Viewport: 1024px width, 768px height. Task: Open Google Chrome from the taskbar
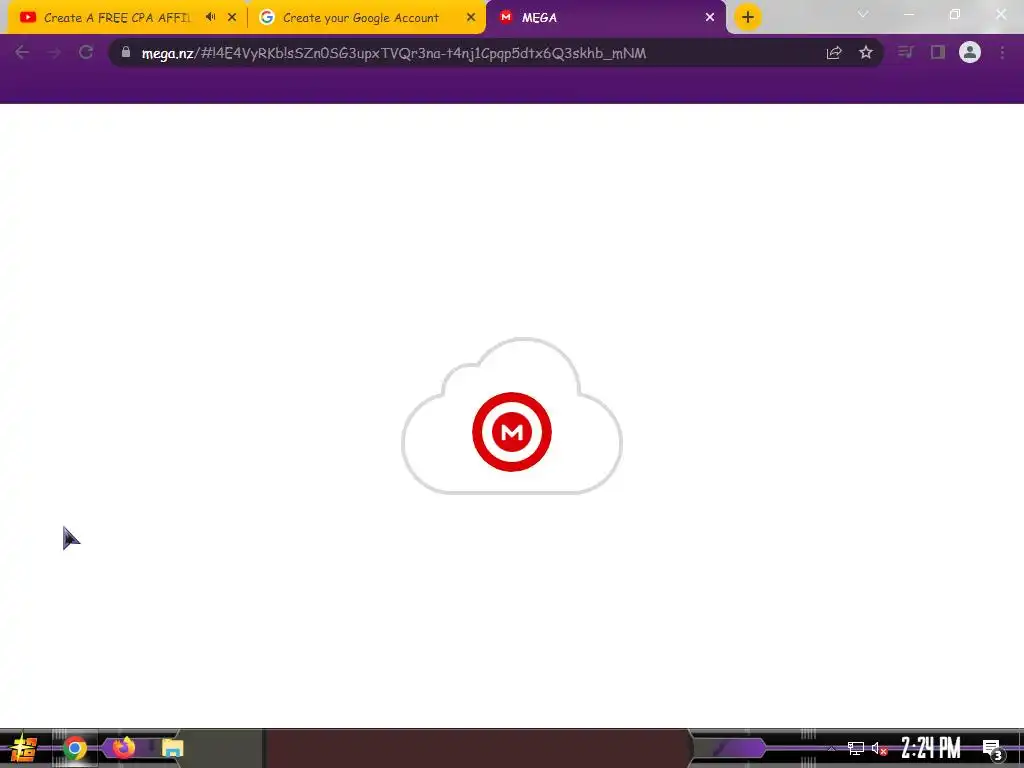point(75,748)
